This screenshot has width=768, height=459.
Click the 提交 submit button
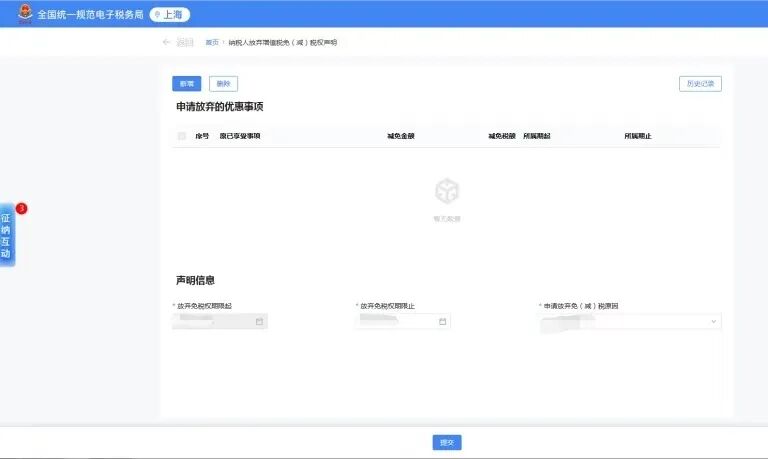coord(447,442)
